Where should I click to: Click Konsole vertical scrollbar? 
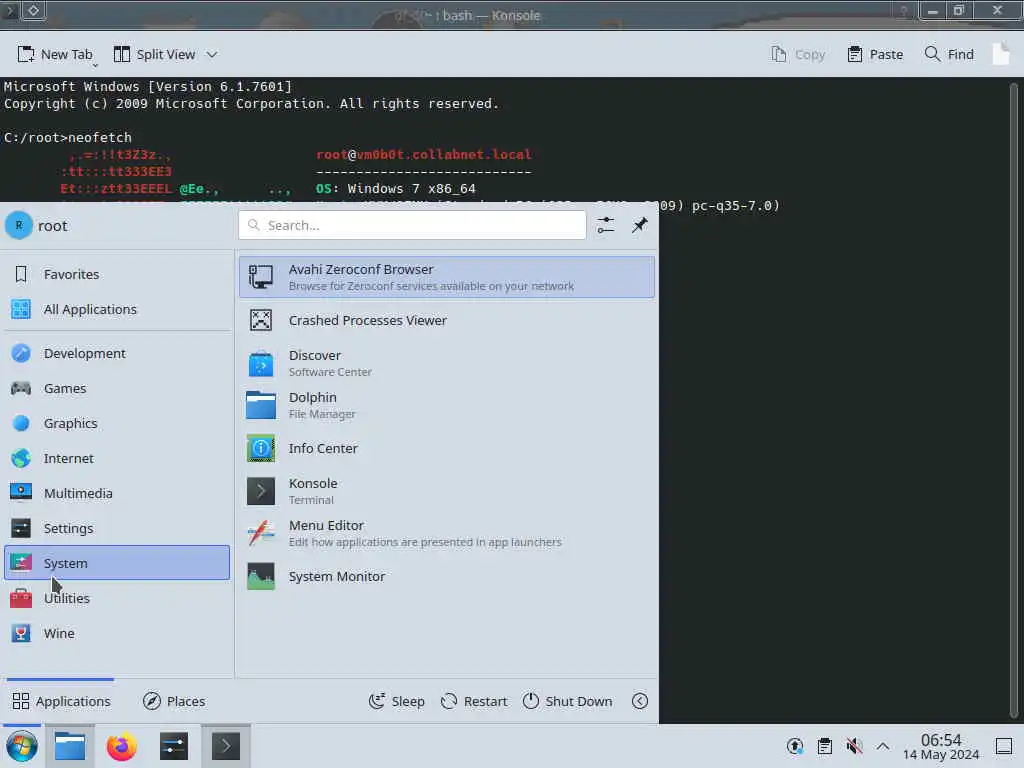tap(1014, 400)
